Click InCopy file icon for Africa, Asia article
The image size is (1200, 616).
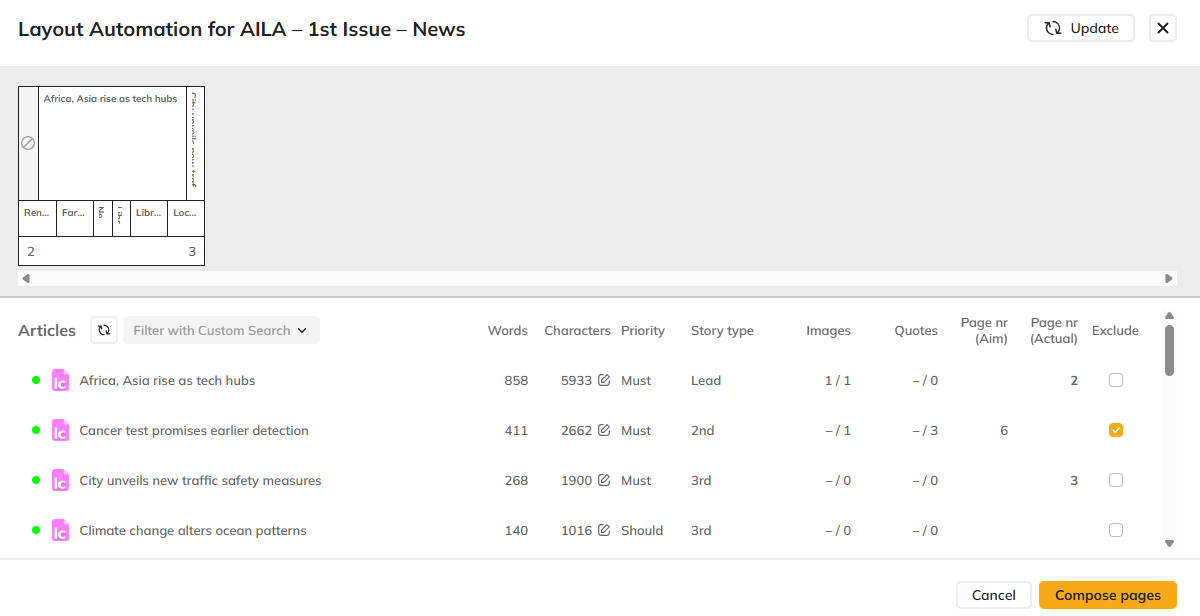[61, 380]
